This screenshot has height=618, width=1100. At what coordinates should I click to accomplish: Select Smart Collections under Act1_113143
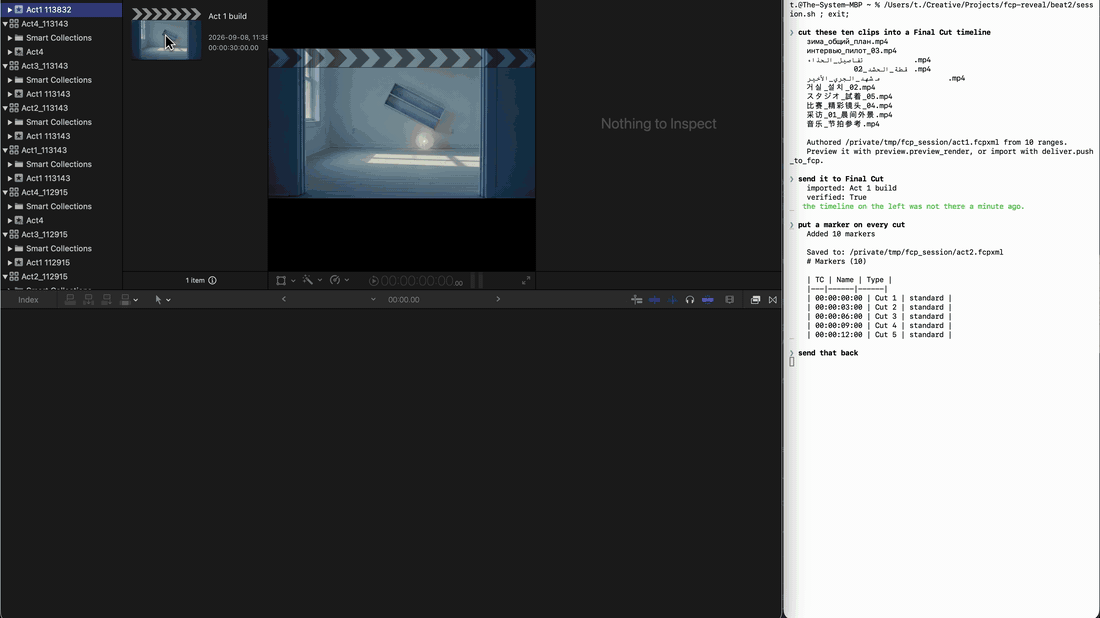point(61,164)
